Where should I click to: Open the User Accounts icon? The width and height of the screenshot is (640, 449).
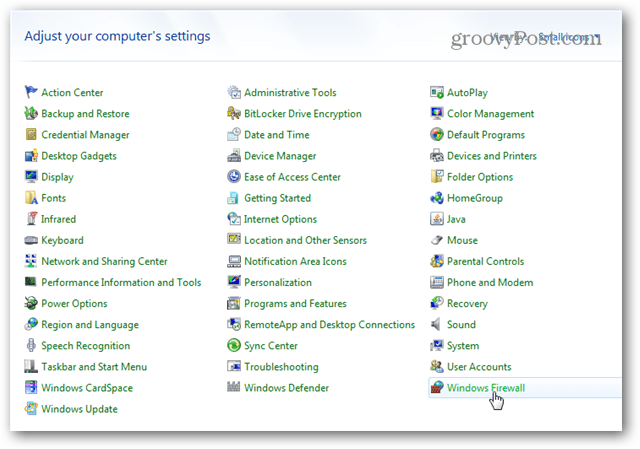(x=437, y=367)
